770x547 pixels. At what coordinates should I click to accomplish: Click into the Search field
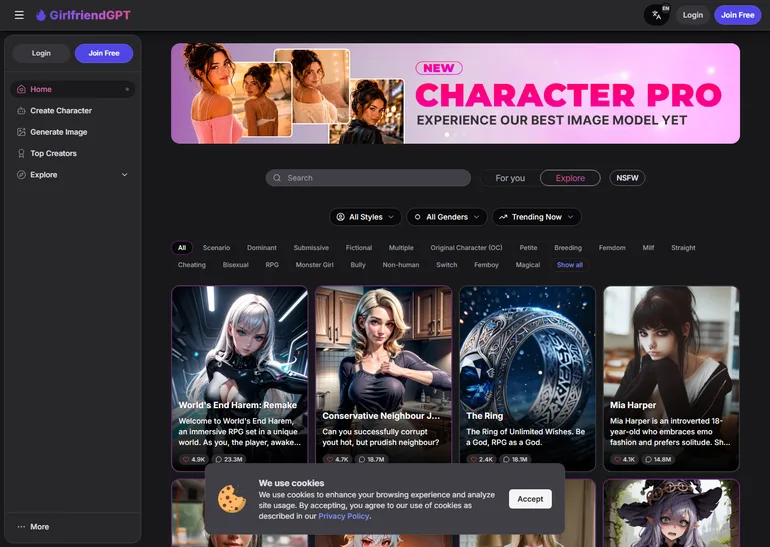(368, 178)
